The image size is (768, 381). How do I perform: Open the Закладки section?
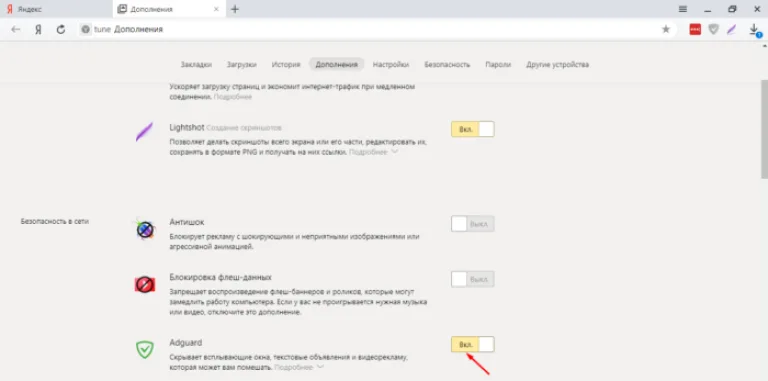pyautogui.click(x=196, y=65)
